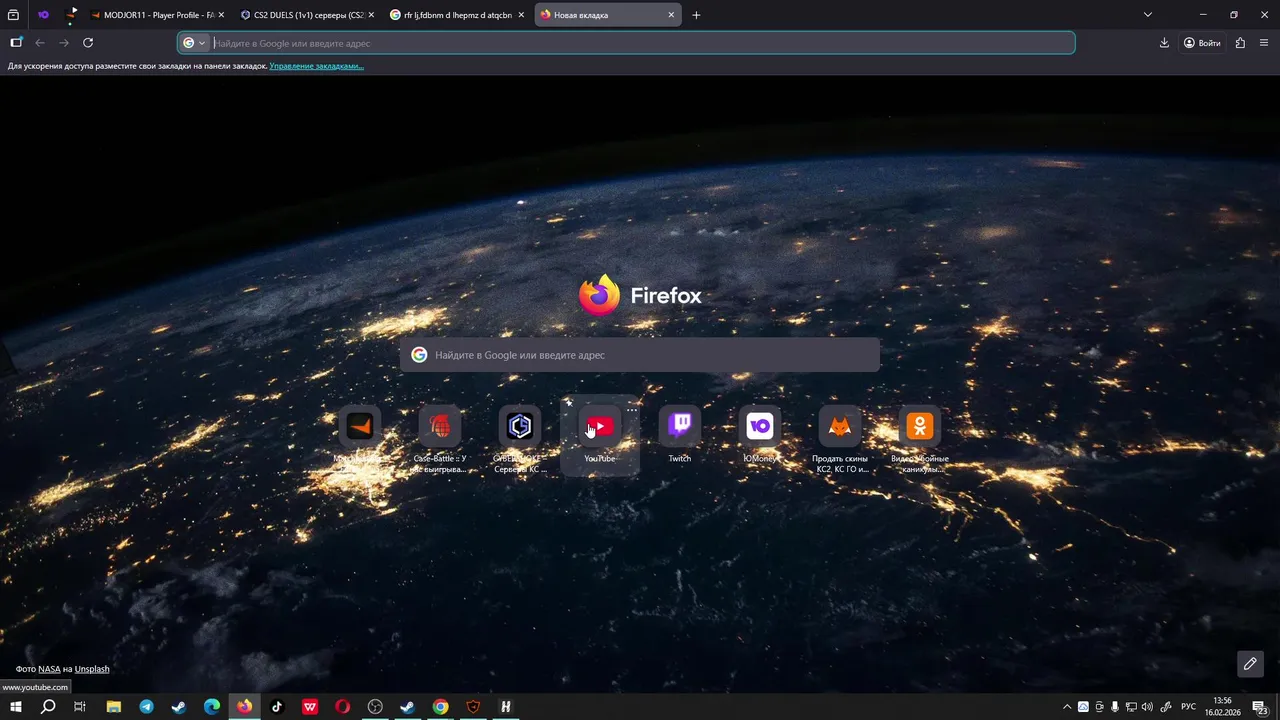Screen dimensions: 1280x720
Task: Click the pencil customize-page button
Action: [1250, 663]
